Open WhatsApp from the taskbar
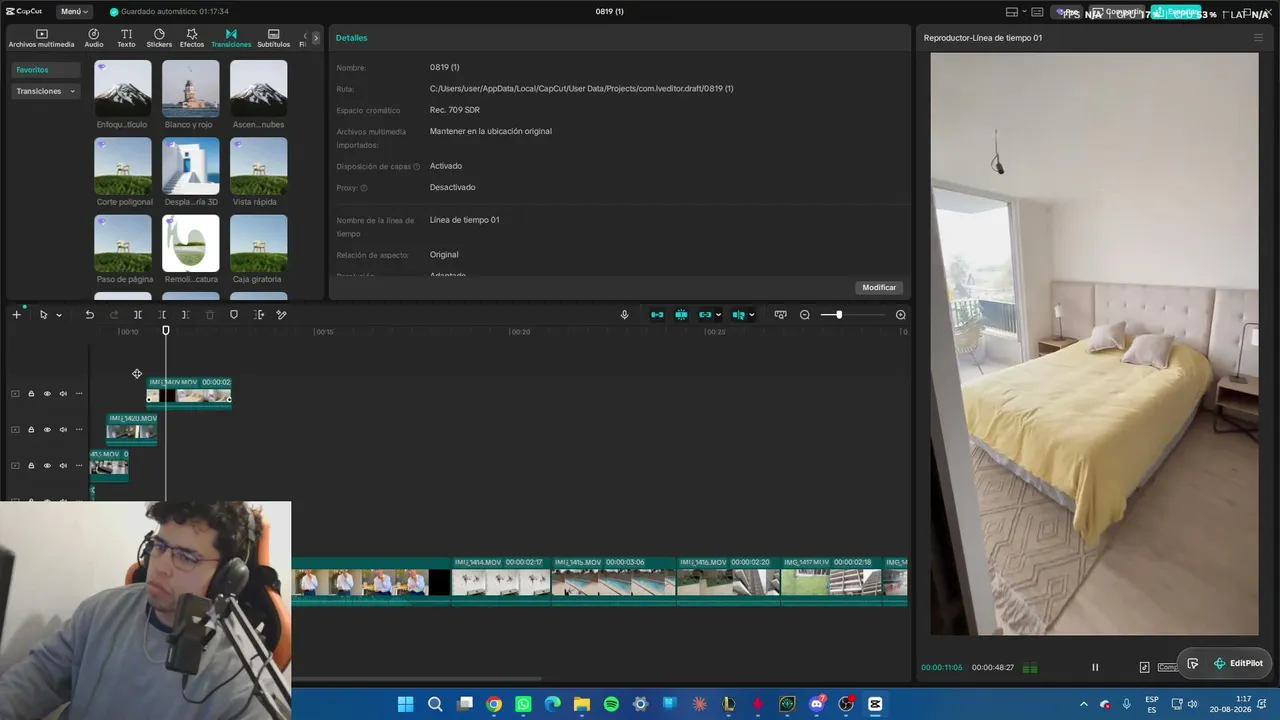 coord(523,704)
